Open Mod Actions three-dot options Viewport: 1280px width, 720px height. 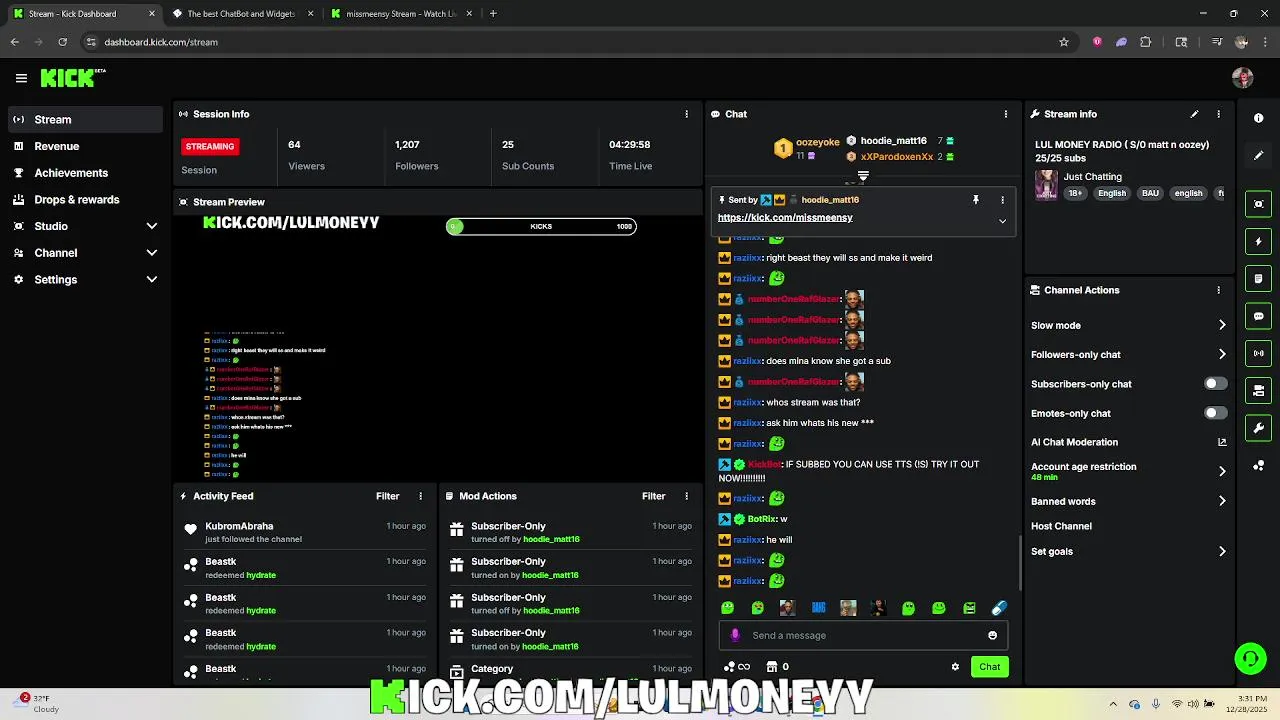[x=686, y=496]
